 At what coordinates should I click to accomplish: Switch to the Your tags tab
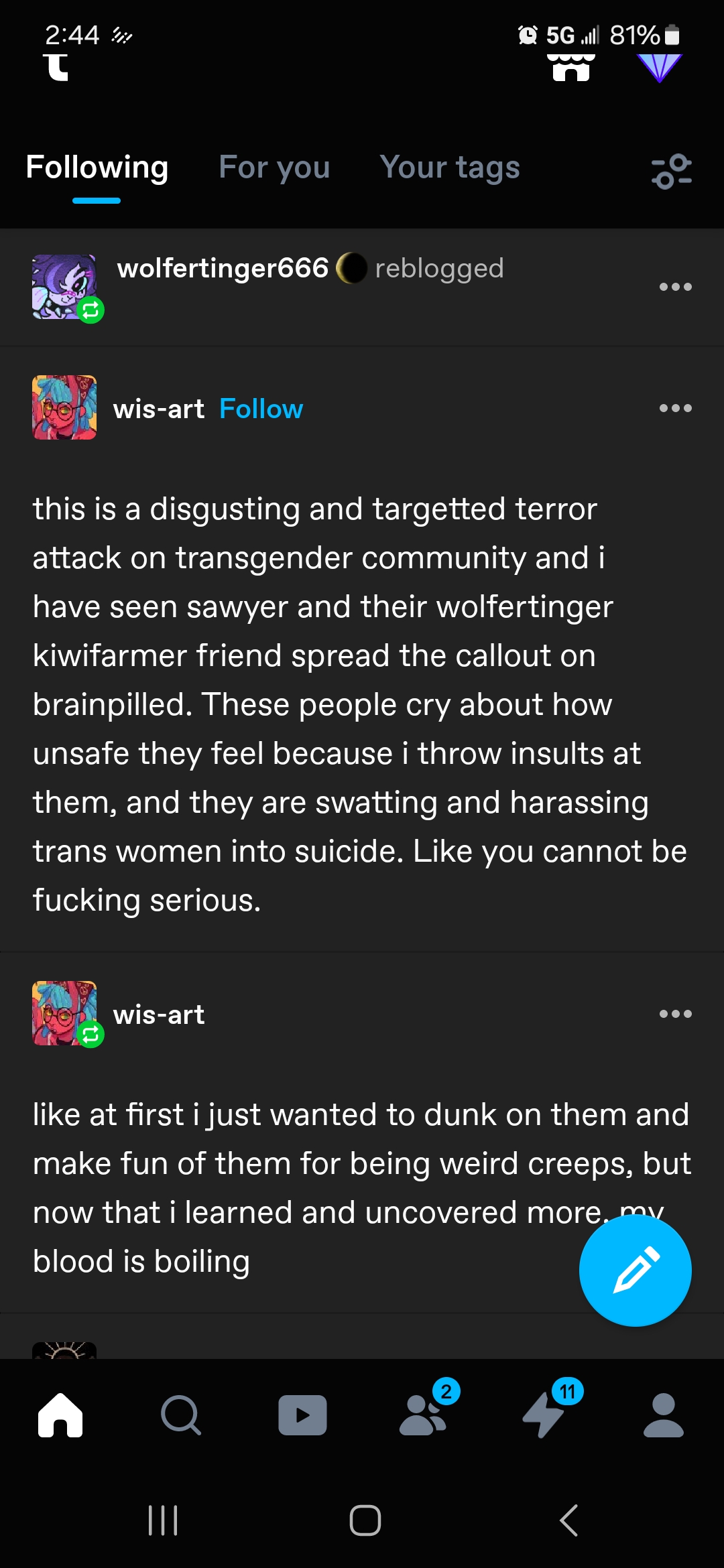point(450,168)
